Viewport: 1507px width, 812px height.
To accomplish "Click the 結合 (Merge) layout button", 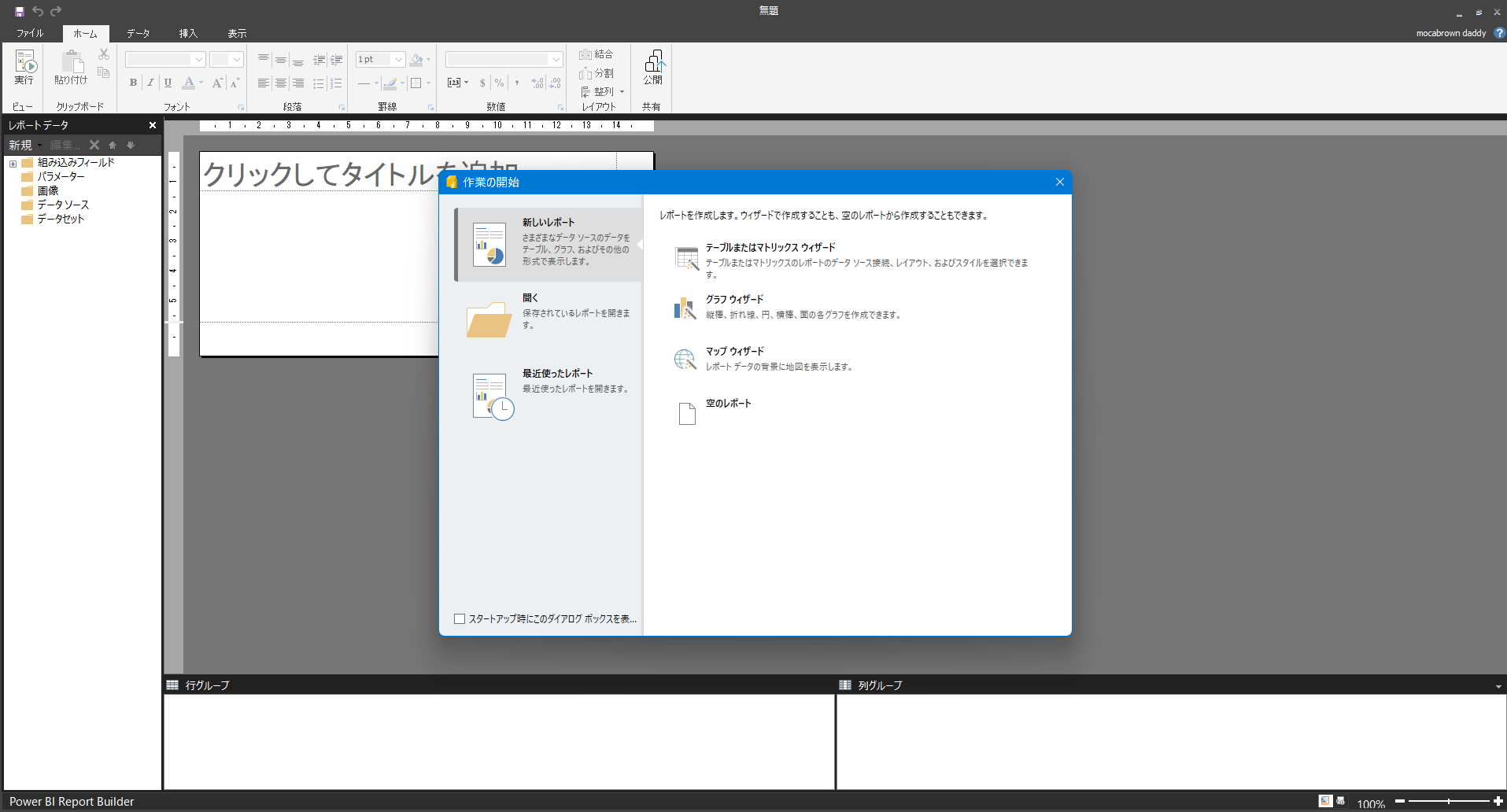I will [x=596, y=54].
